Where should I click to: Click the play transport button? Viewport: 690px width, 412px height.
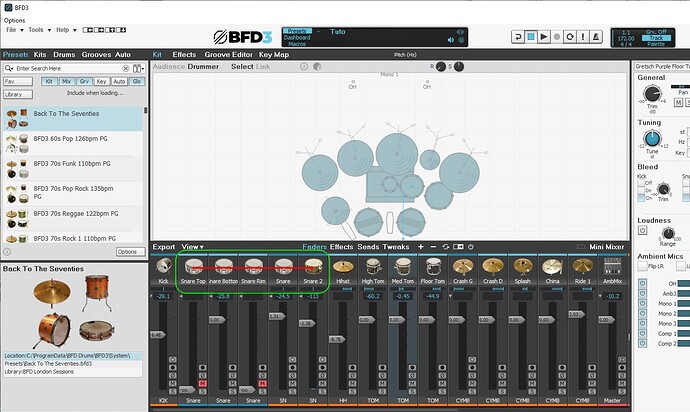click(x=544, y=37)
